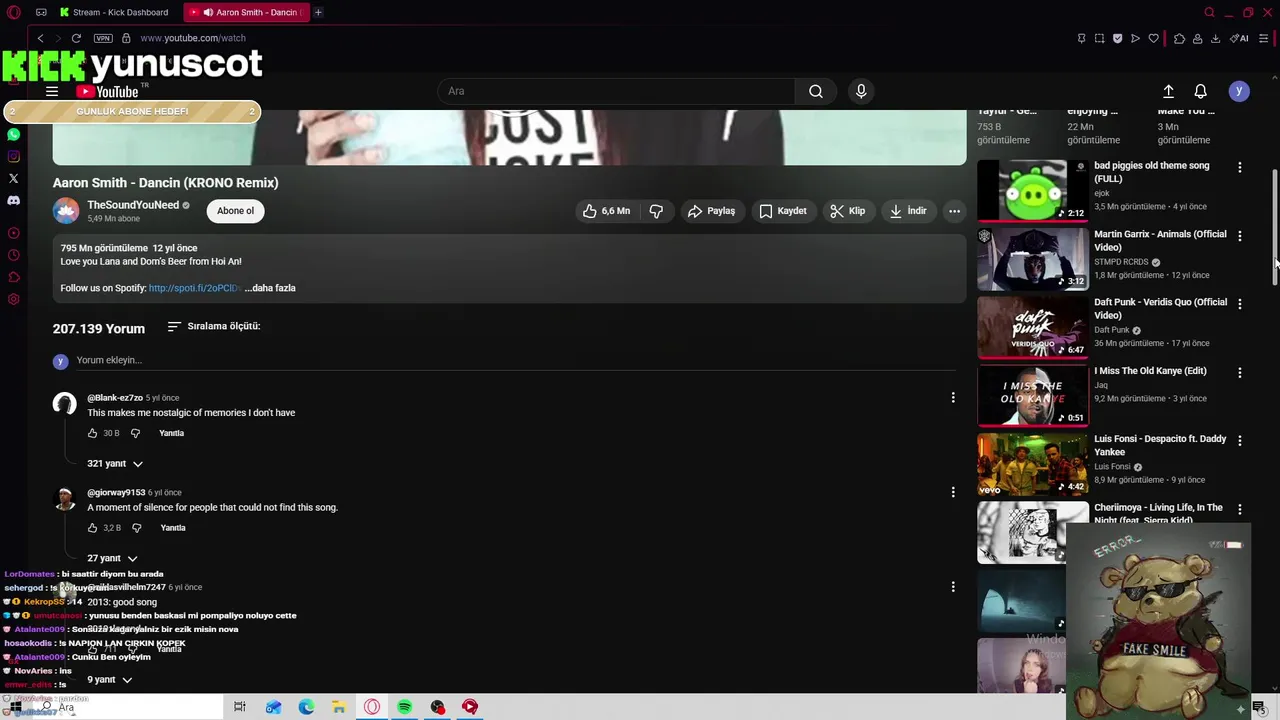Open Microsoft Edge from taskbar
Screen dimensions: 1280x720
[x=306, y=707]
